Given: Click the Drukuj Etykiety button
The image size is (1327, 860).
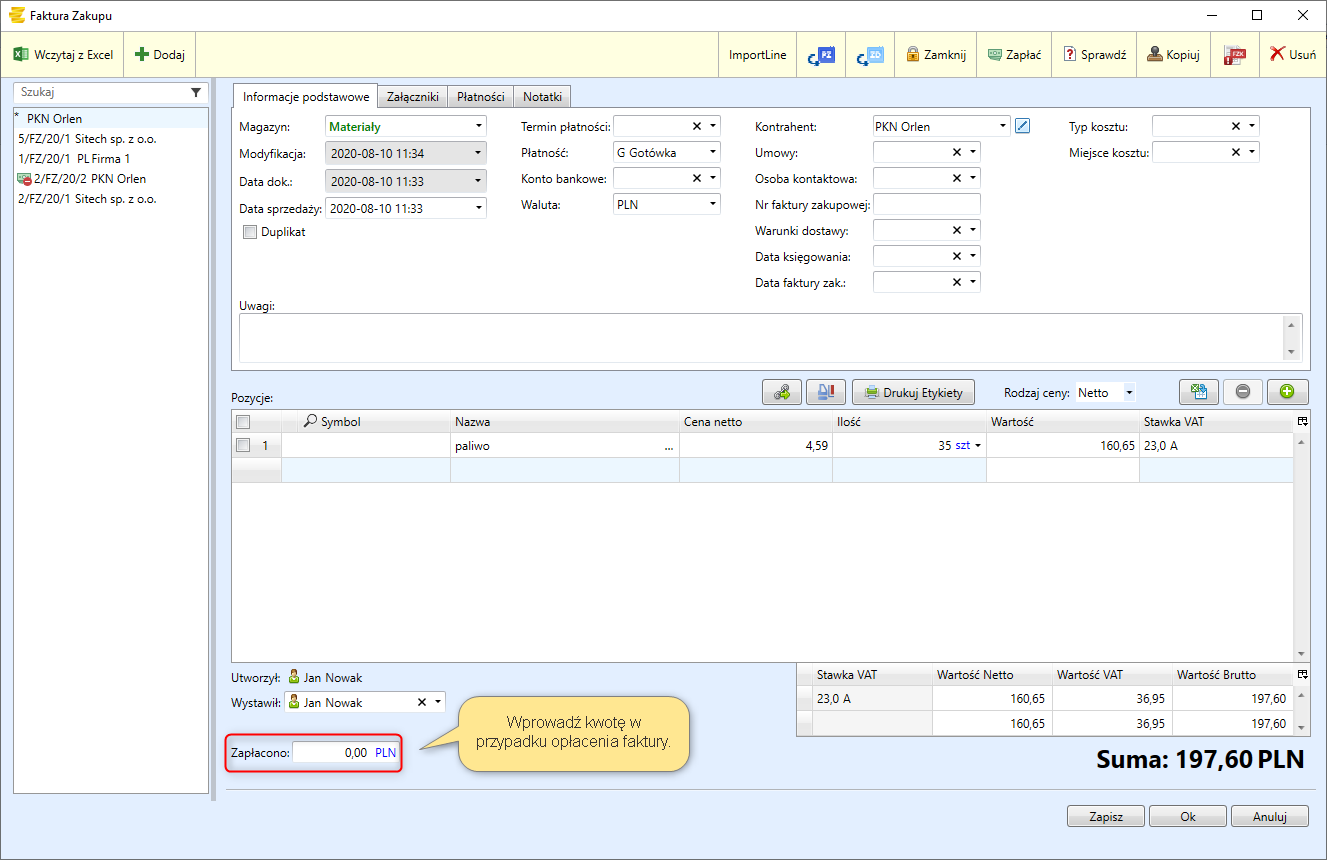Looking at the screenshot, I should [x=913, y=392].
